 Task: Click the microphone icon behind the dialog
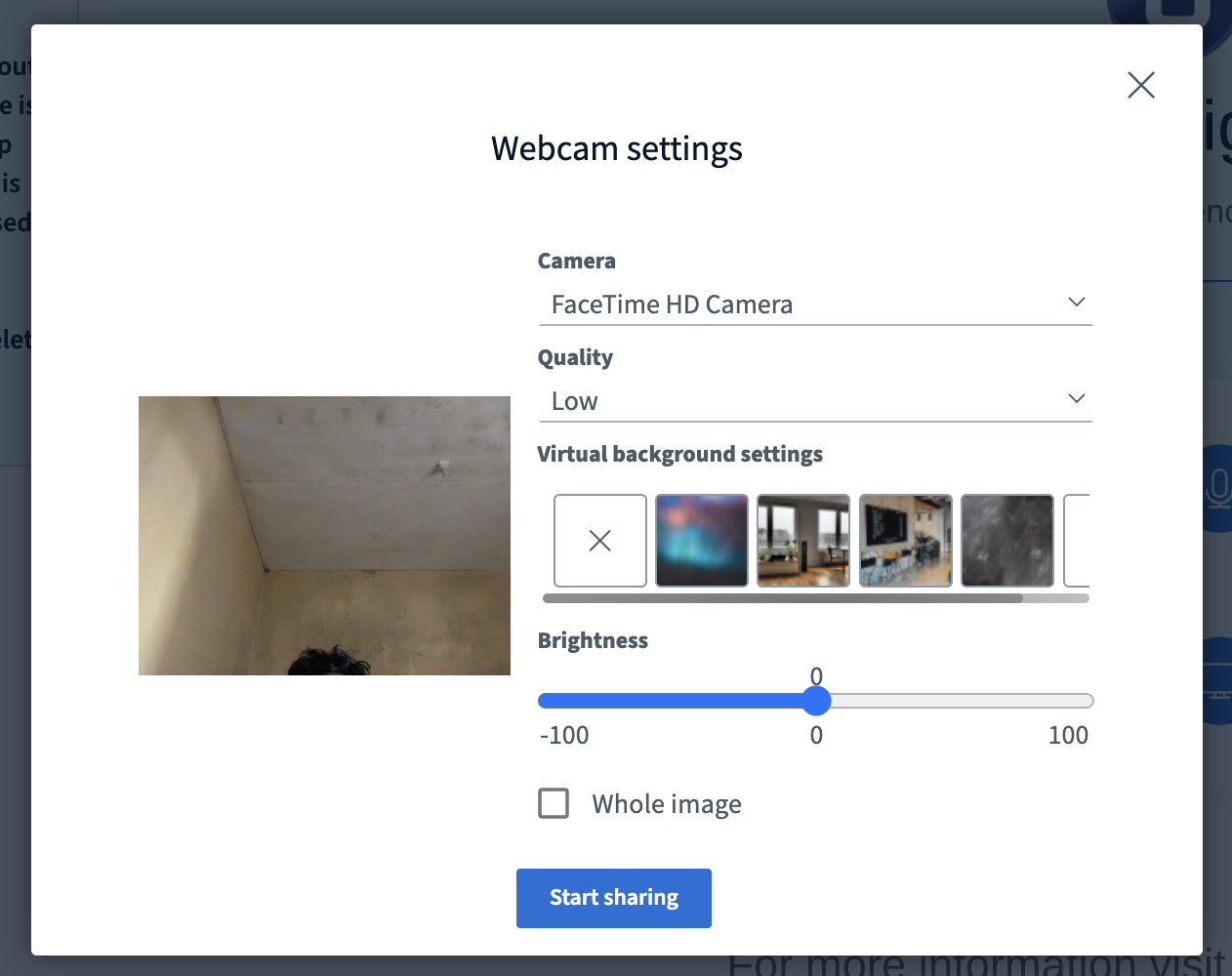(1218, 488)
